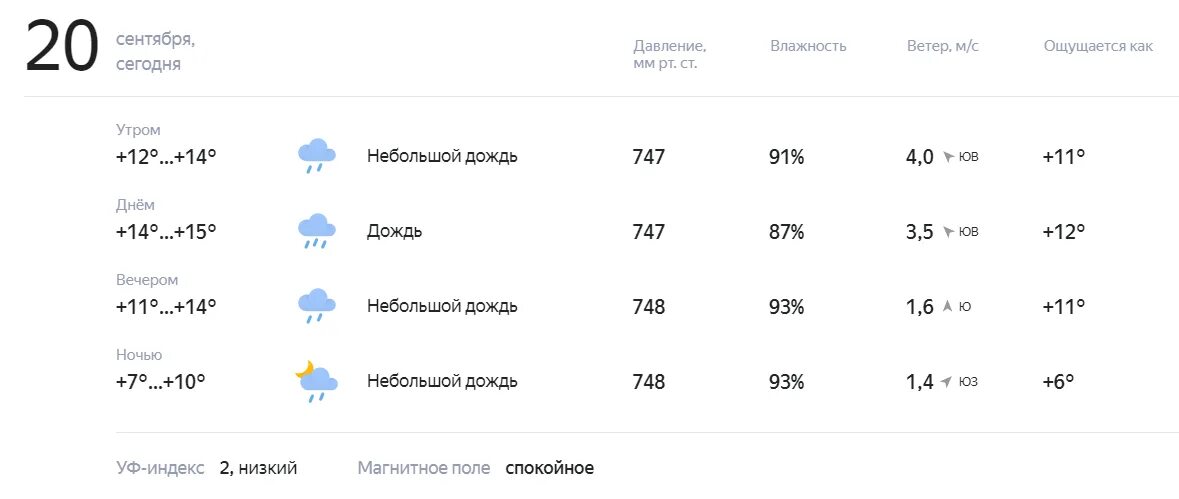1179x499 pixels.
Task: Click the Вечером humidity value 93%
Action: click(x=787, y=307)
